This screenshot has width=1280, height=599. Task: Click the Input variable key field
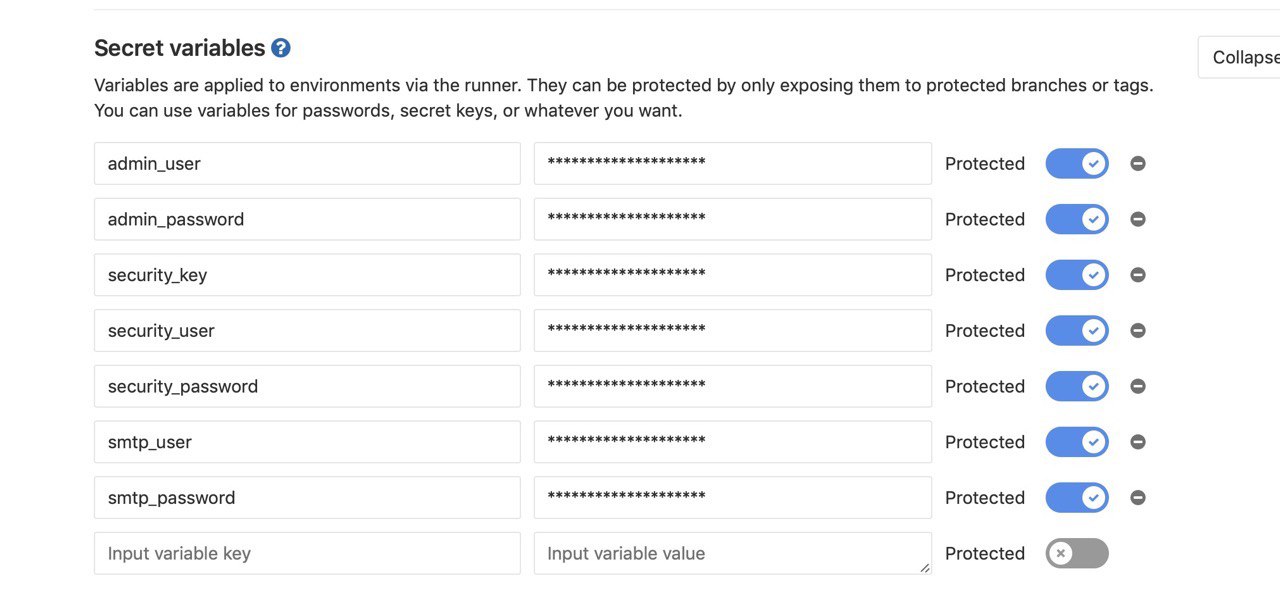coord(307,553)
